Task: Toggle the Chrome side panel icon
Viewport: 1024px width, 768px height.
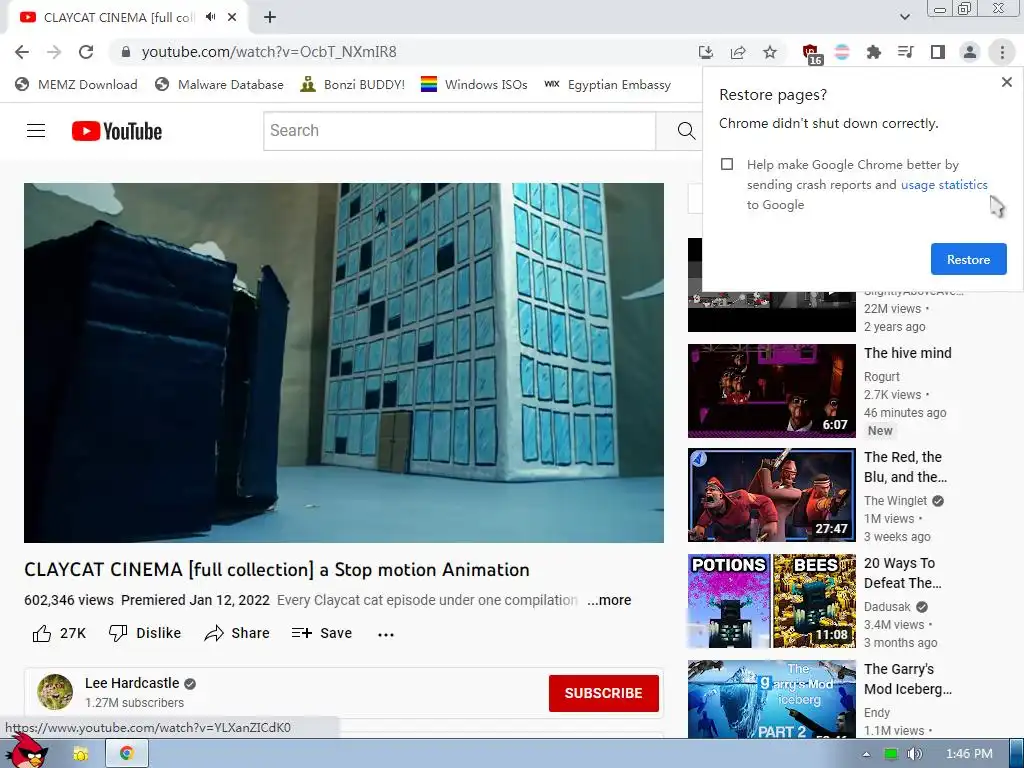Action: pos(938,52)
